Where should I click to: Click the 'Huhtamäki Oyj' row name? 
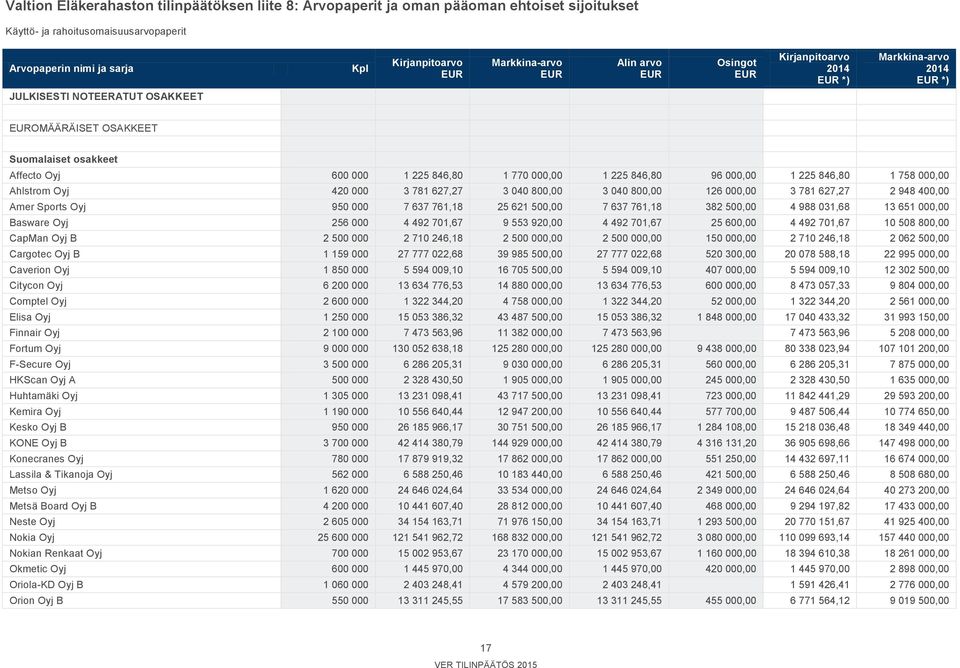[x=43, y=396]
